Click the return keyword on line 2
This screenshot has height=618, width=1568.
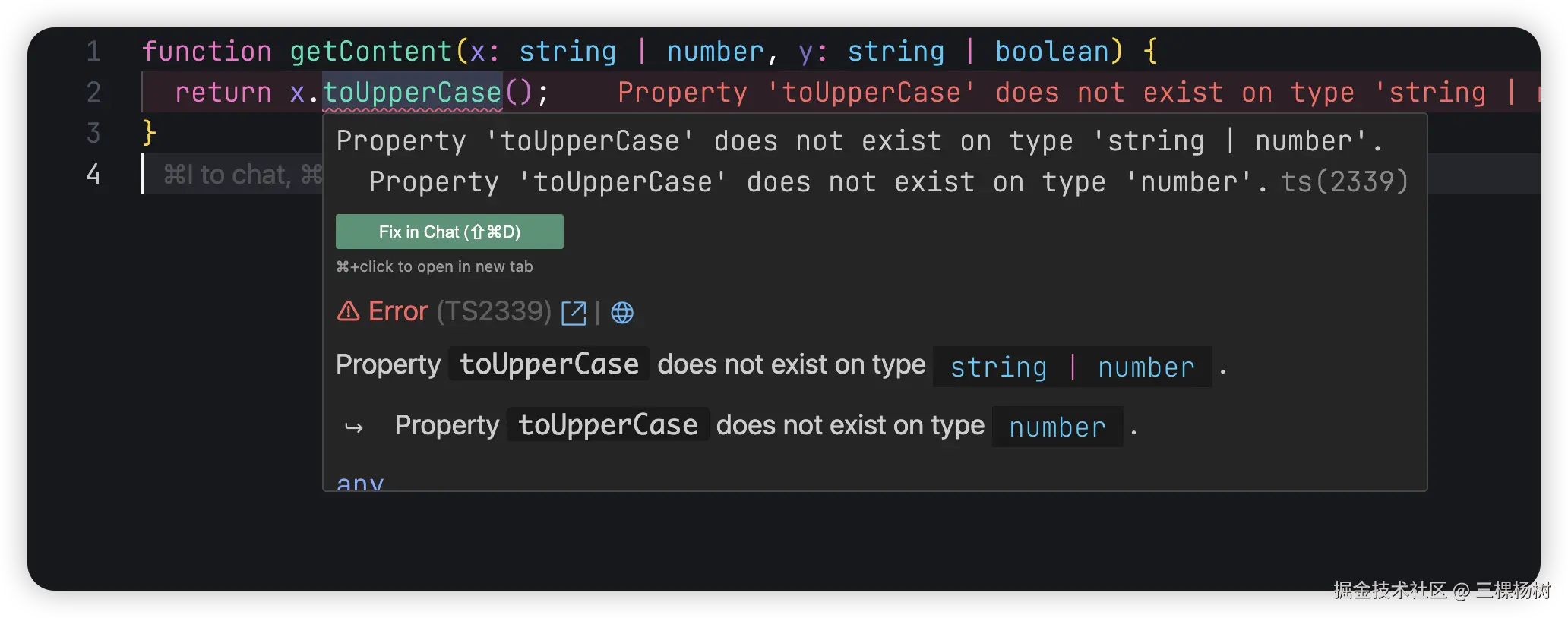(x=223, y=93)
